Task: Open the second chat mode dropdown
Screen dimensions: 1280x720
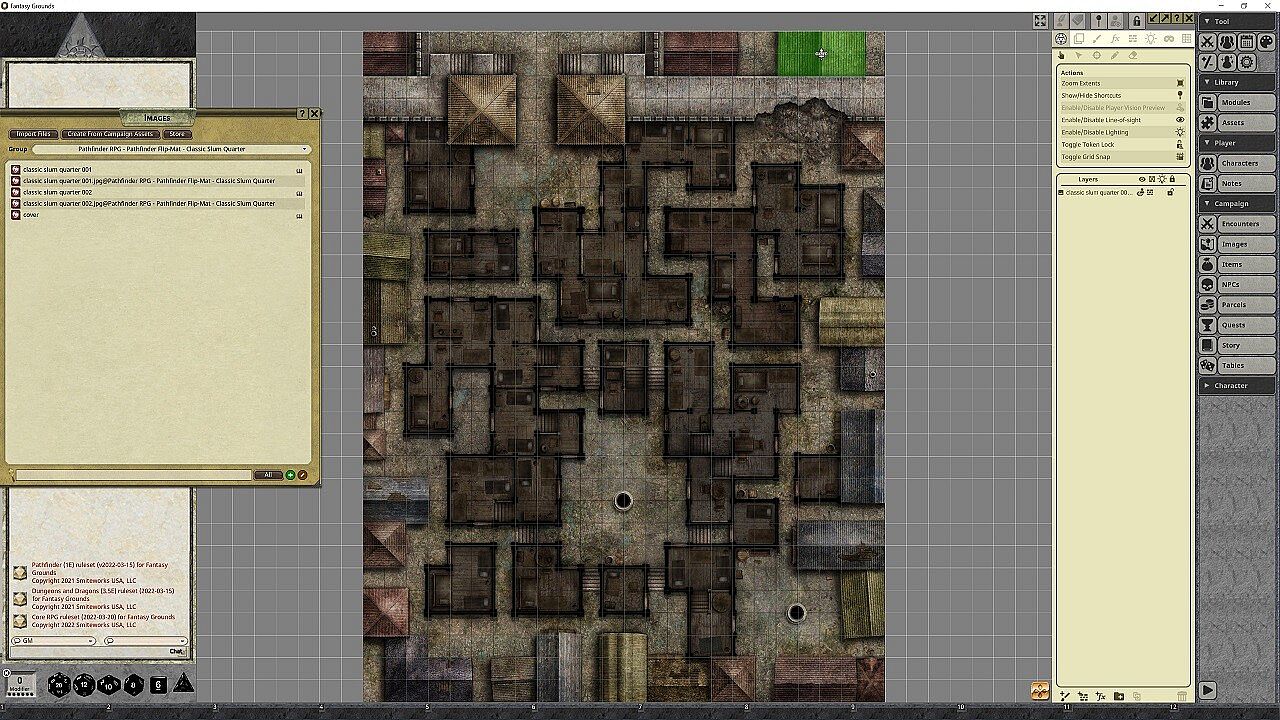Action: (x=145, y=641)
